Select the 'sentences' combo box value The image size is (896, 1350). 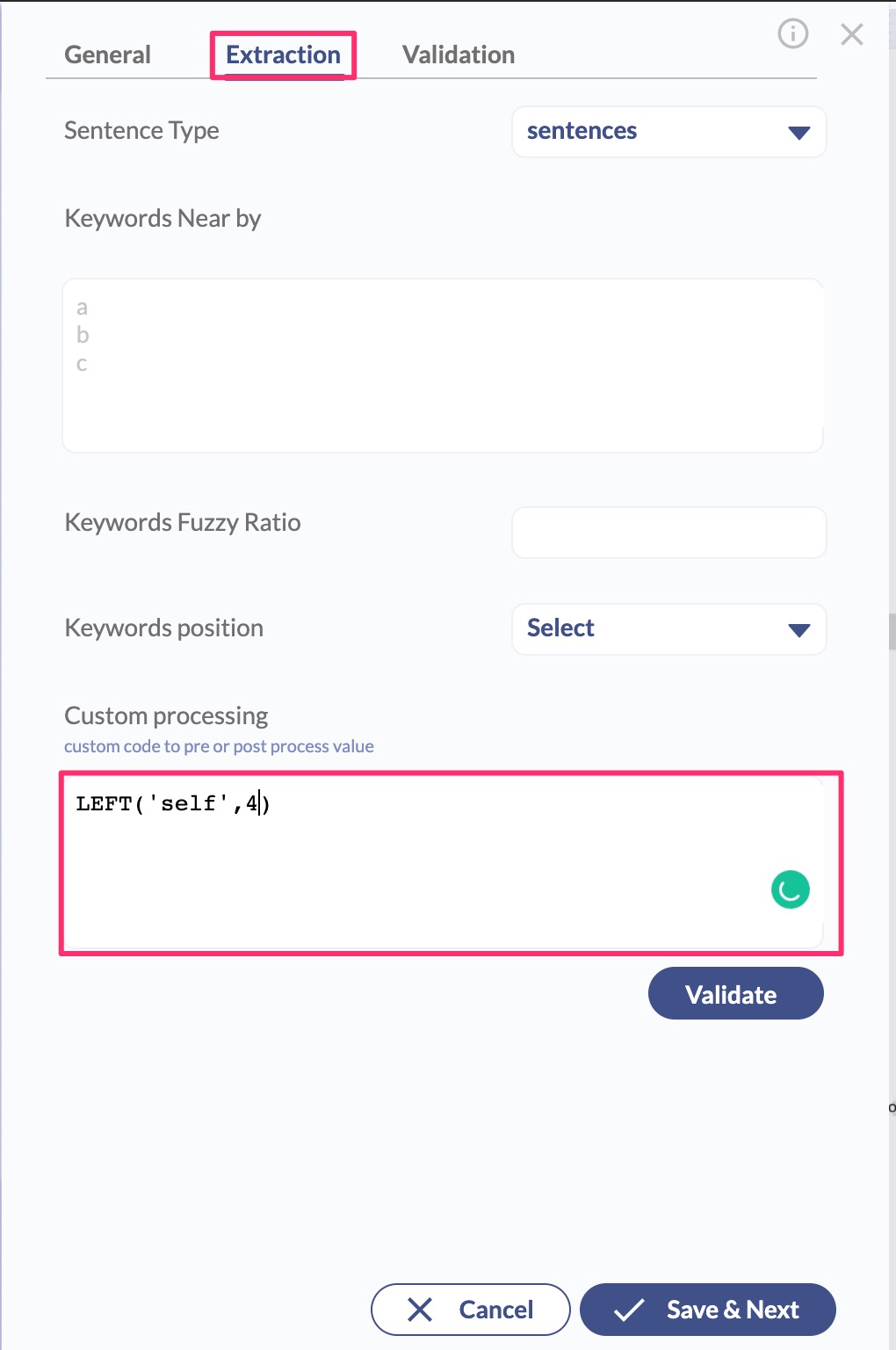click(x=582, y=132)
